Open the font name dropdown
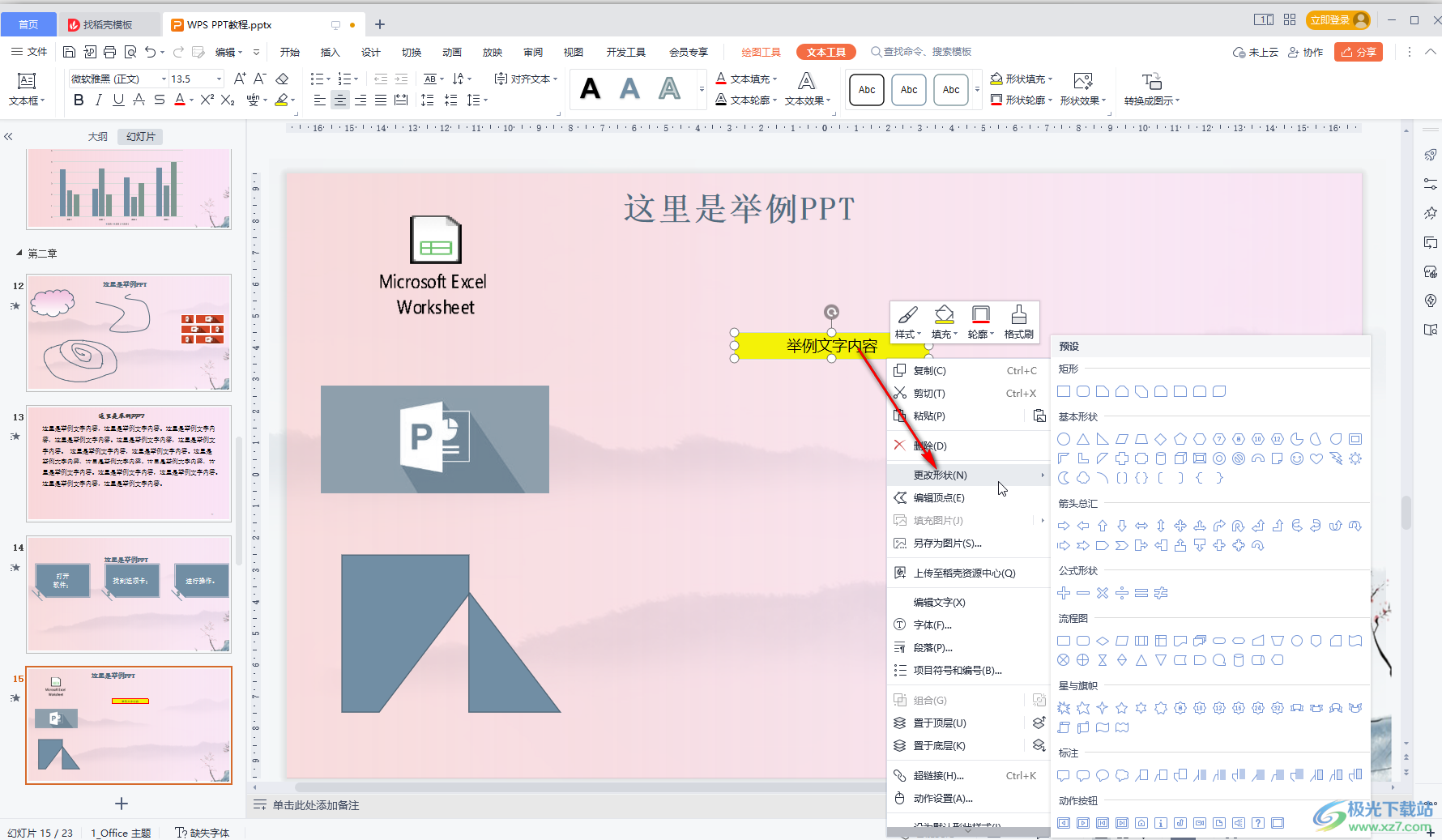Viewport: 1442px width, 840px height. (164, 79)
